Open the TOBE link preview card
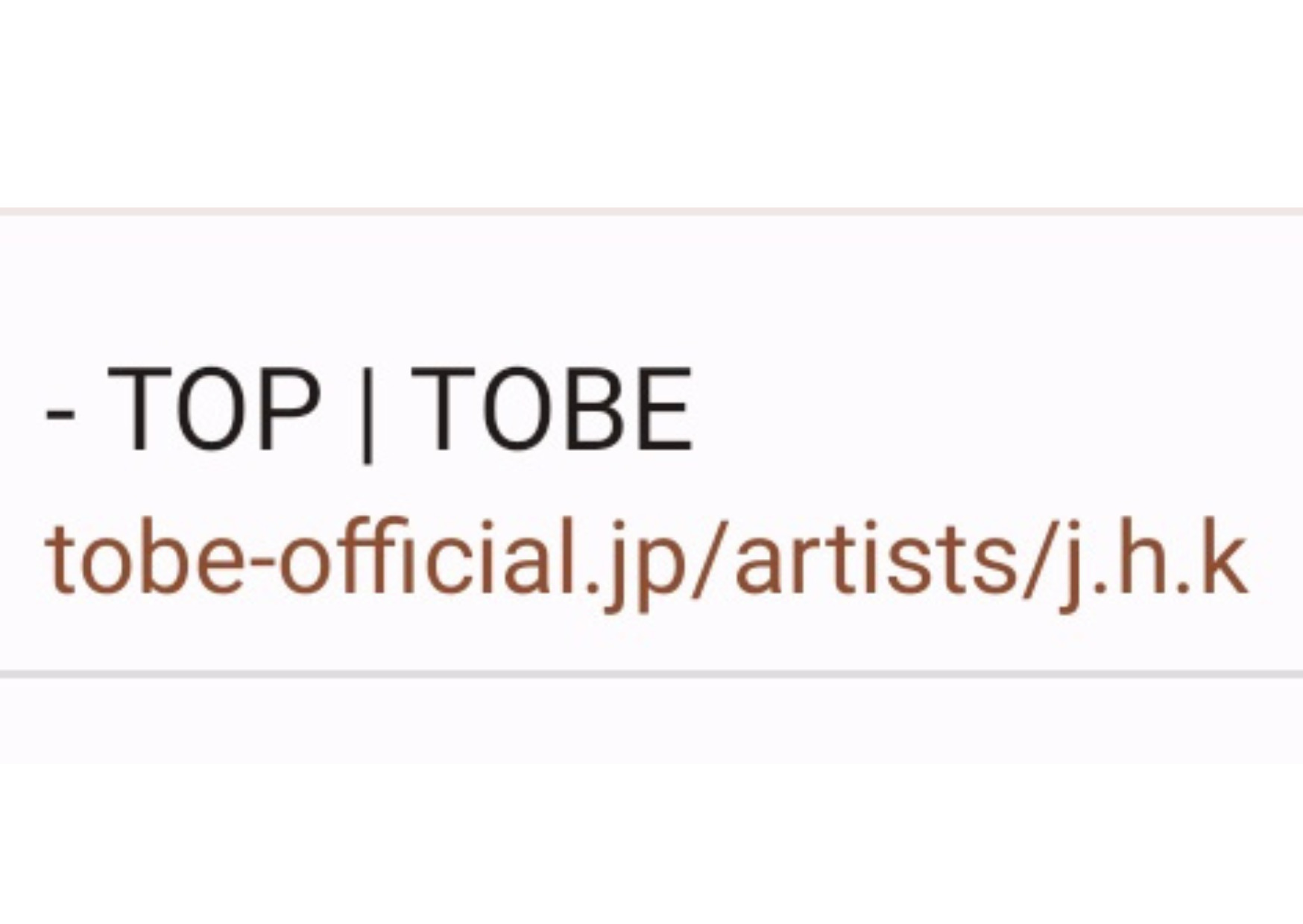1303x924 pixels. click(651, 443)
